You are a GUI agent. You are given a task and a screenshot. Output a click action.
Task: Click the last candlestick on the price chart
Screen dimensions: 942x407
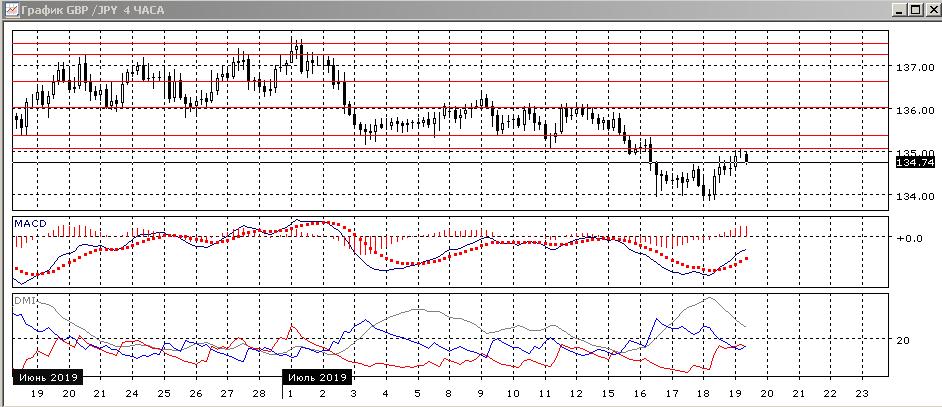click(x=746, y=156)
